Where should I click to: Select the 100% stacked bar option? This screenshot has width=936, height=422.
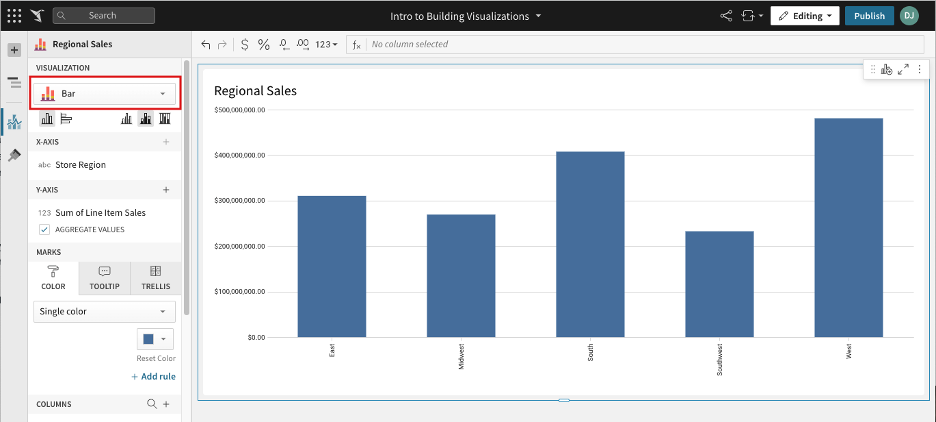point(165,119)
